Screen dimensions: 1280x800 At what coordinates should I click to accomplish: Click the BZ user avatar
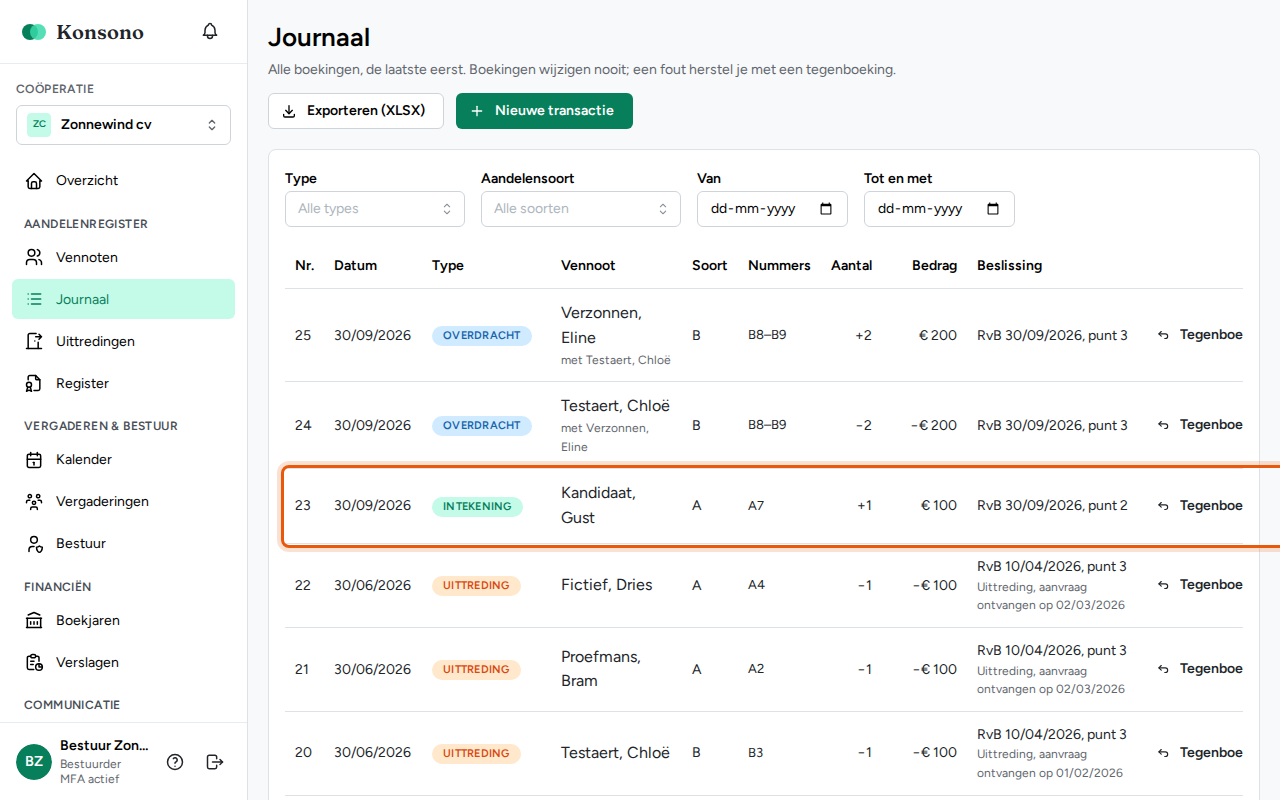[34, 762]
